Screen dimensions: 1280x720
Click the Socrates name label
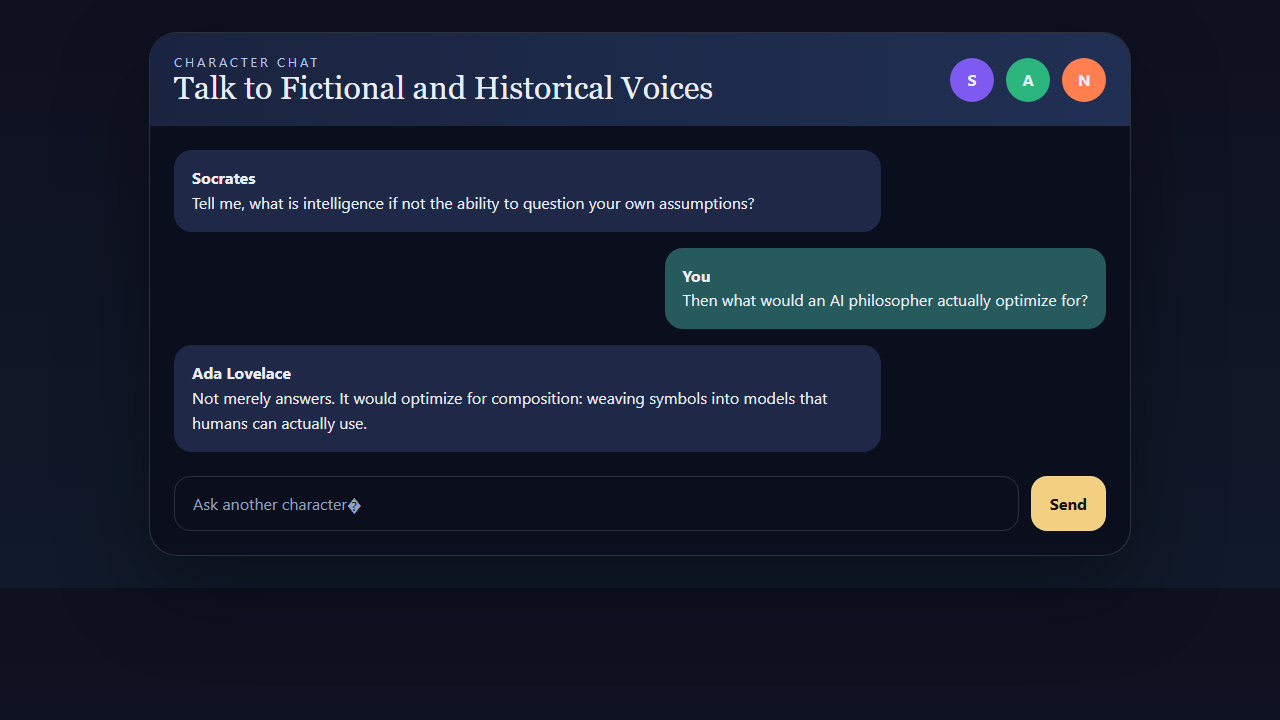point(223,178)
